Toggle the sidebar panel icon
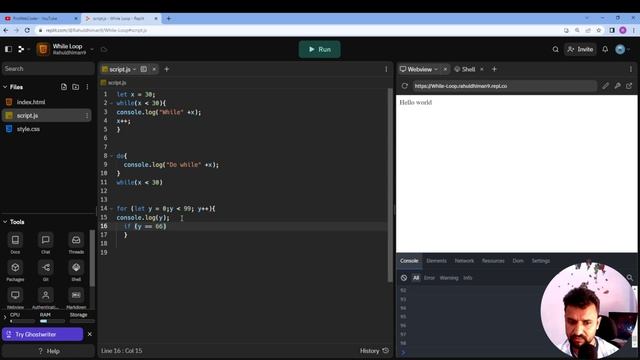The image size is (640, 360). [8, 49]
